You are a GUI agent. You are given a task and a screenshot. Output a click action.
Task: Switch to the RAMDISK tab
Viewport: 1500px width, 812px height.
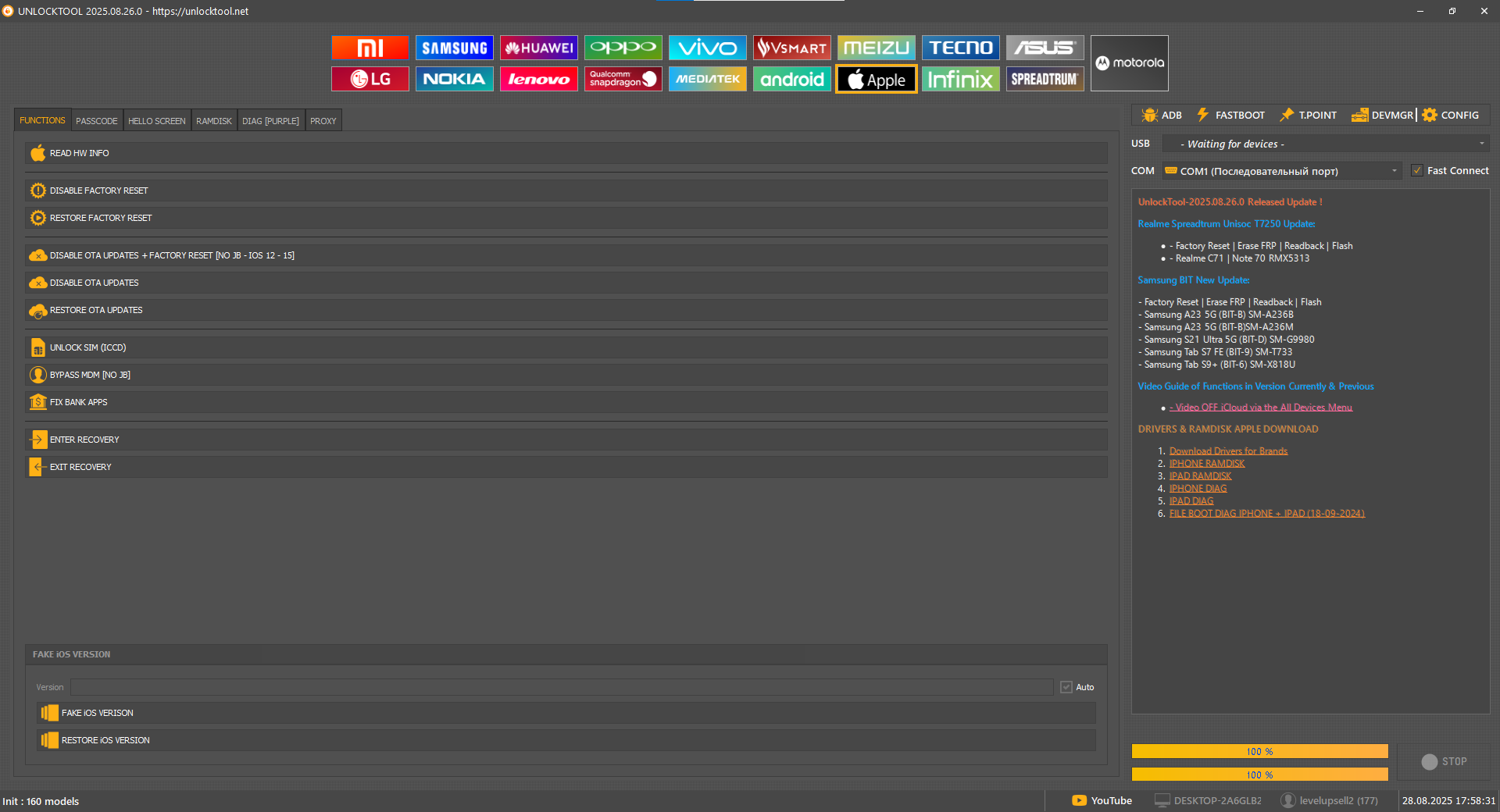(213, 121)
